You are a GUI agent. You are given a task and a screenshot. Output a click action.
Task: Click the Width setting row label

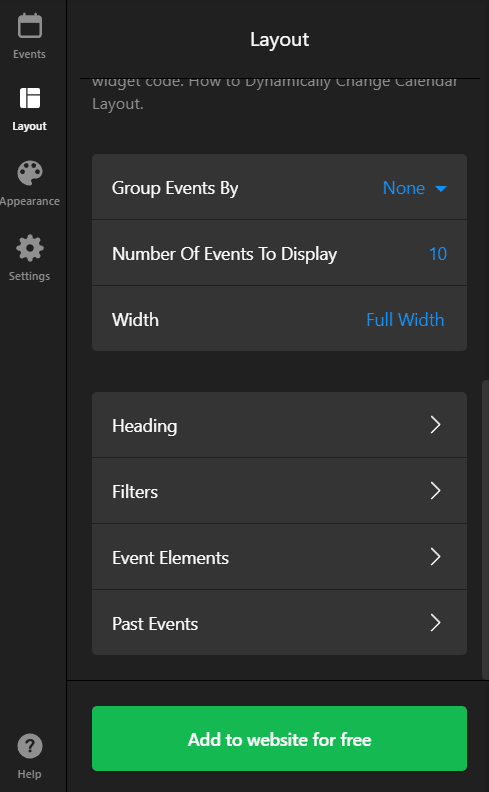135,320
